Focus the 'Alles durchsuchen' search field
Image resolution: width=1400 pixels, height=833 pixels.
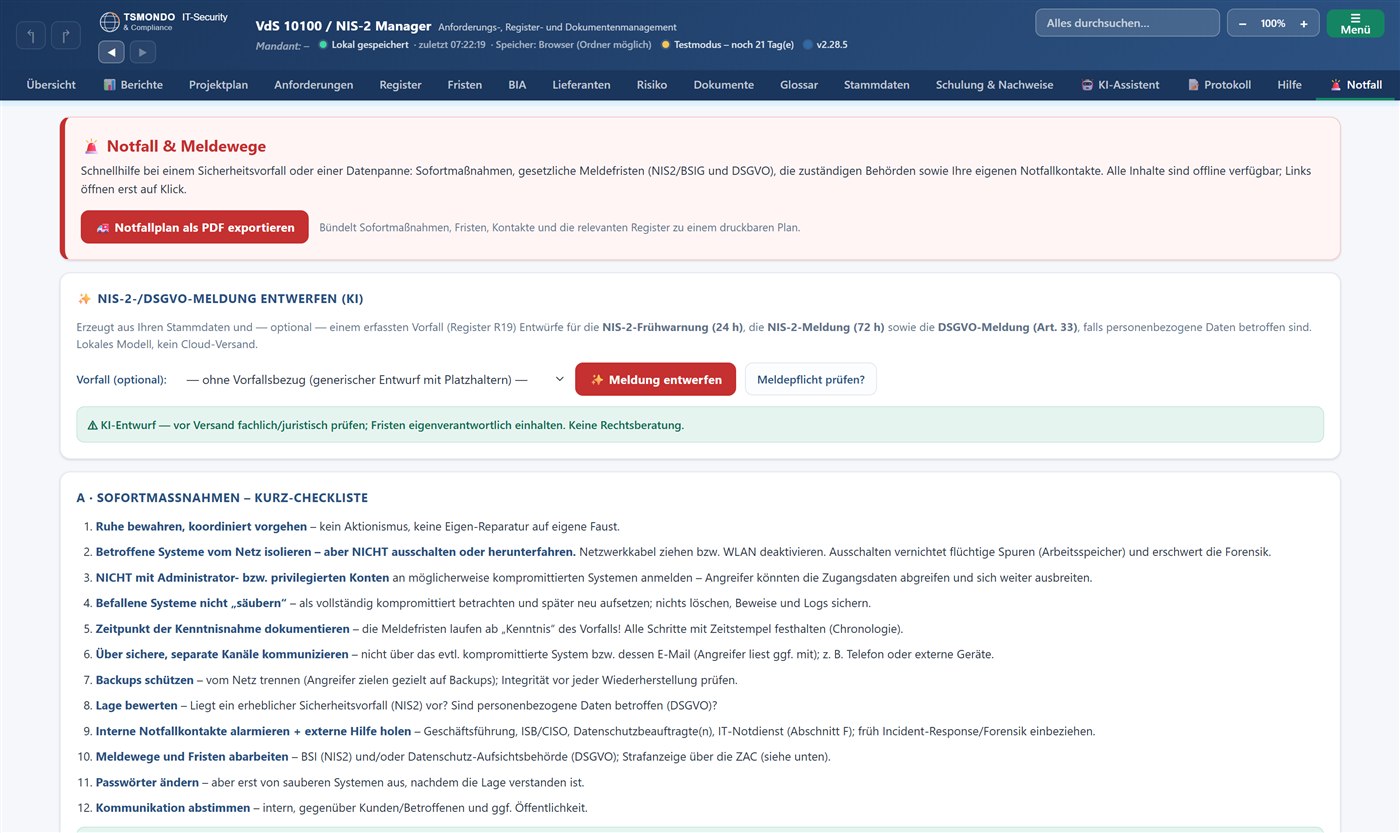1127,23
